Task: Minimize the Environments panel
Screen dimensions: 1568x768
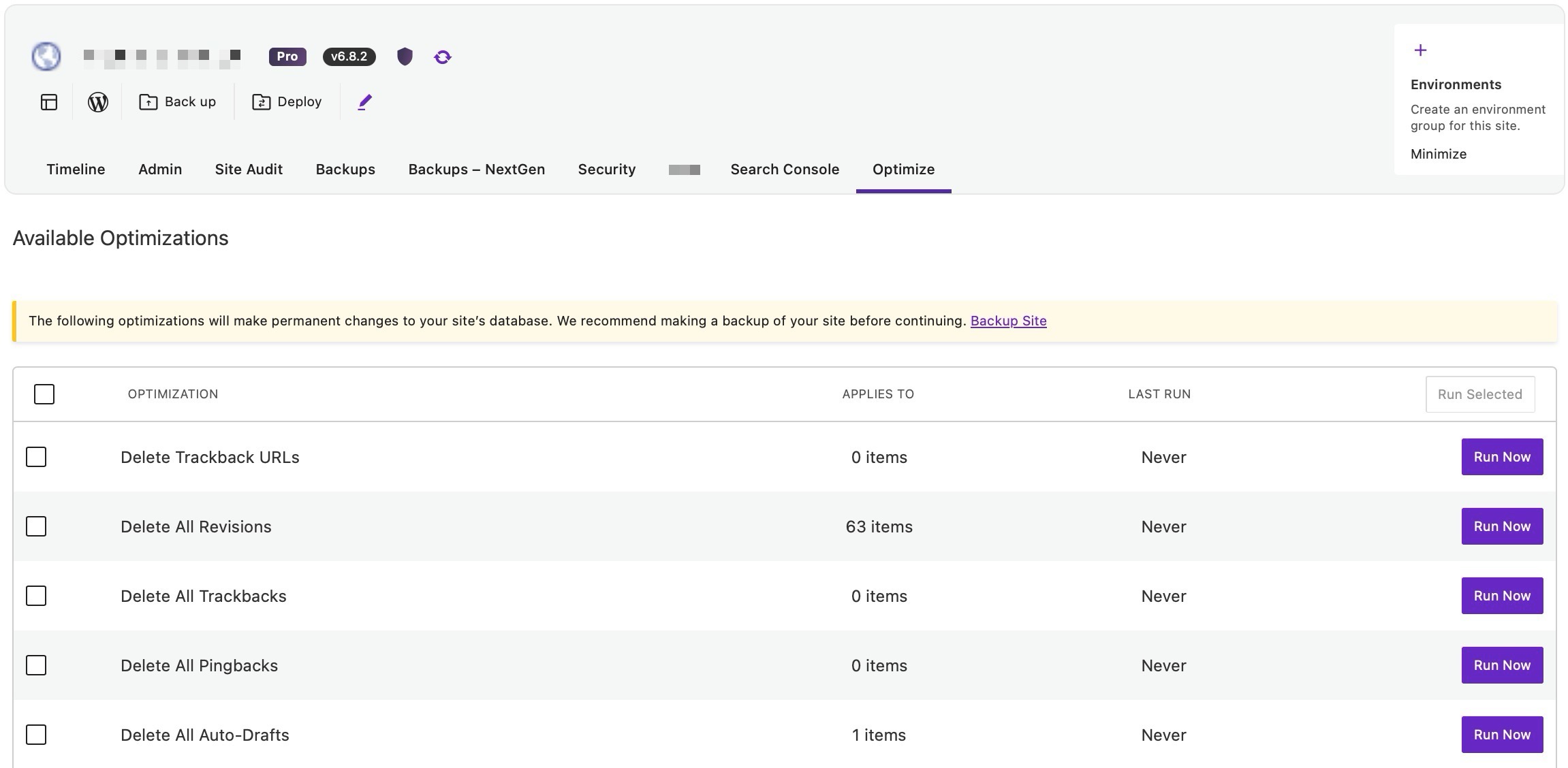Action: tap(1438, 154)
